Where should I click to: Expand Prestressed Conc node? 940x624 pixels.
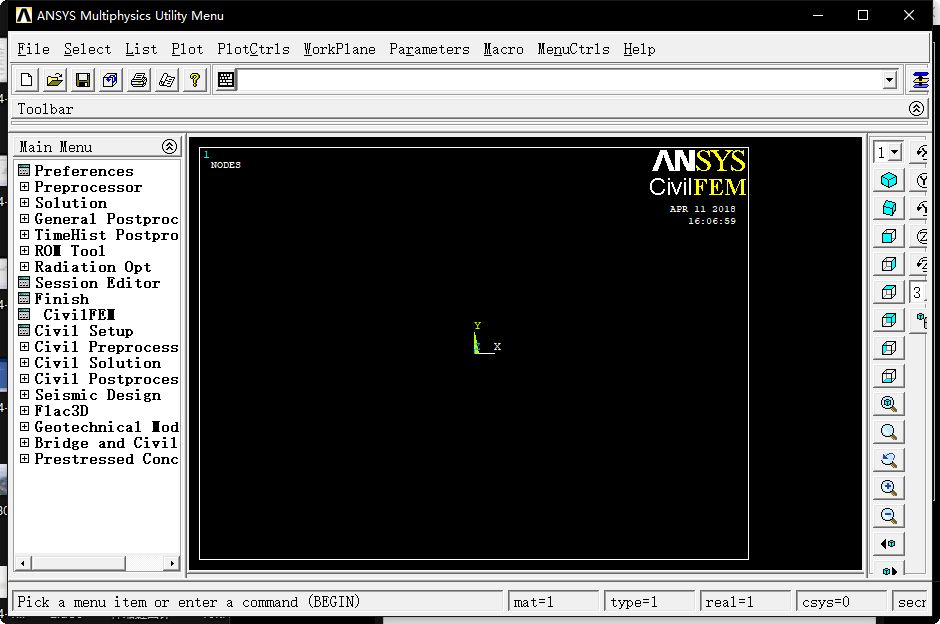24,459
